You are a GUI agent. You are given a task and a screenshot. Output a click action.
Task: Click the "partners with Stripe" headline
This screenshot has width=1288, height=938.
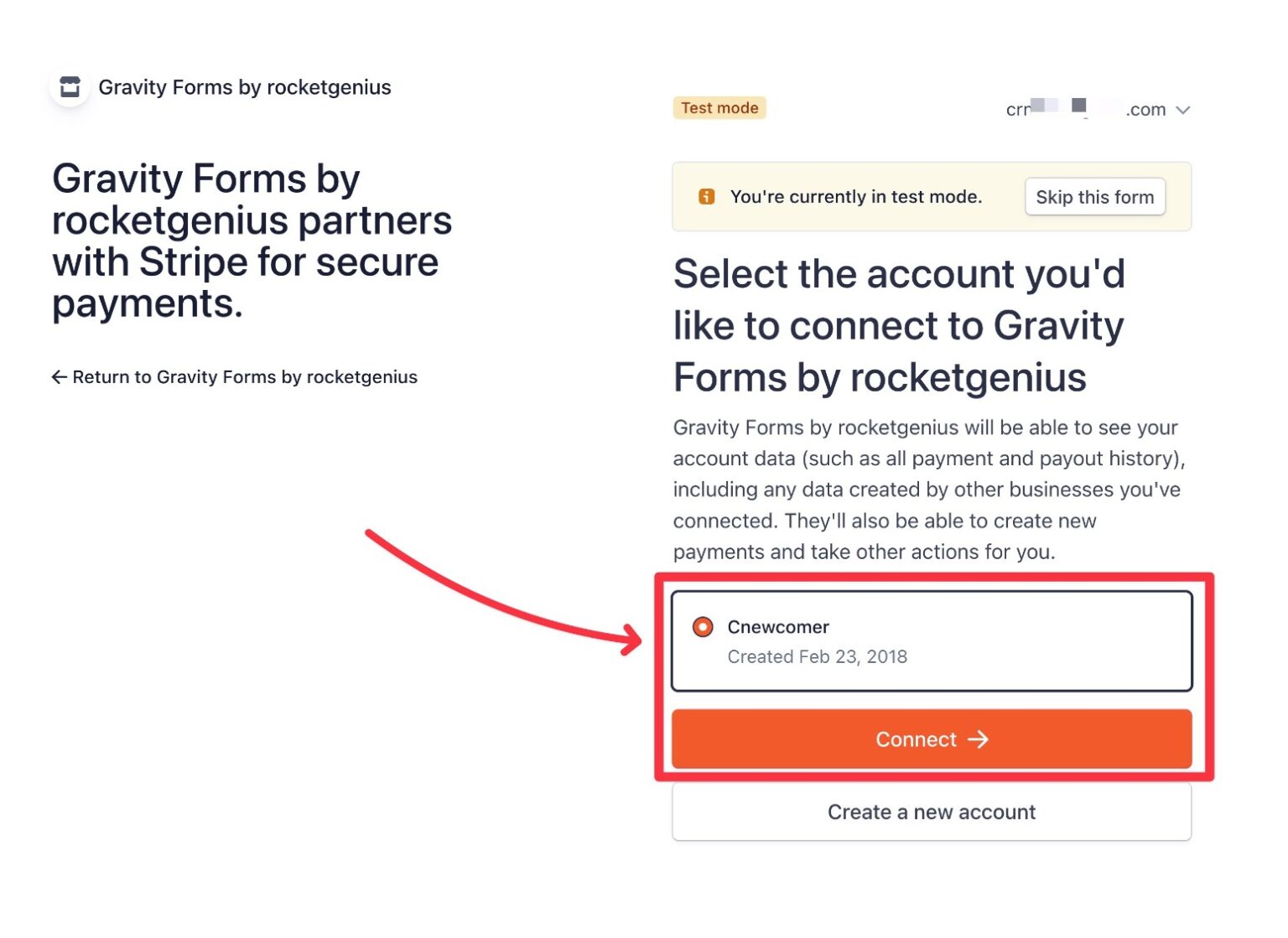point(252,241)
